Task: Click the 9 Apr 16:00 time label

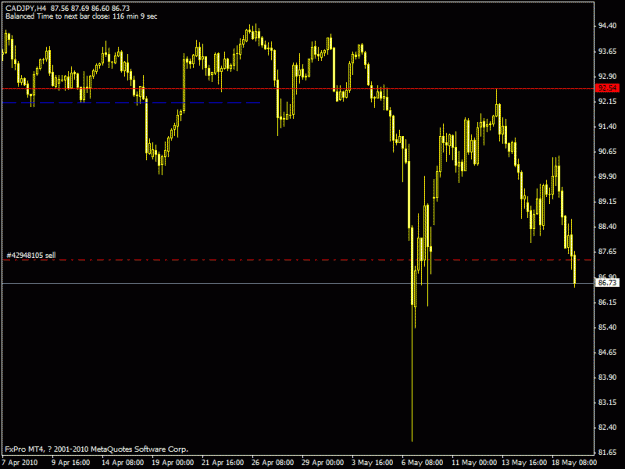Action: pyautogui.click(x=71, y=463)
